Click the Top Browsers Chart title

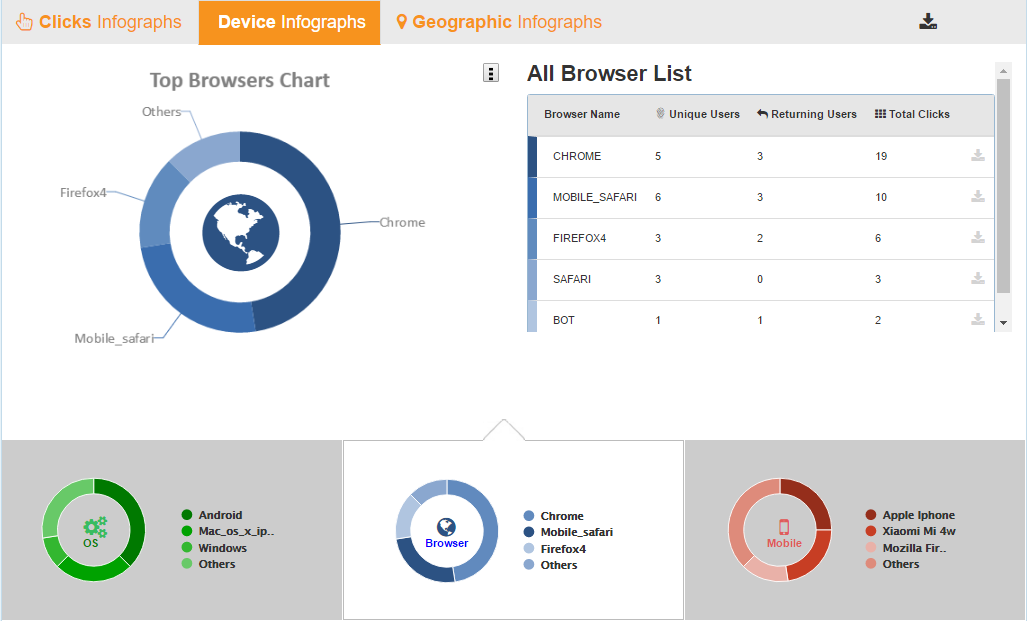pyautogui.click(x=240, y=80)
